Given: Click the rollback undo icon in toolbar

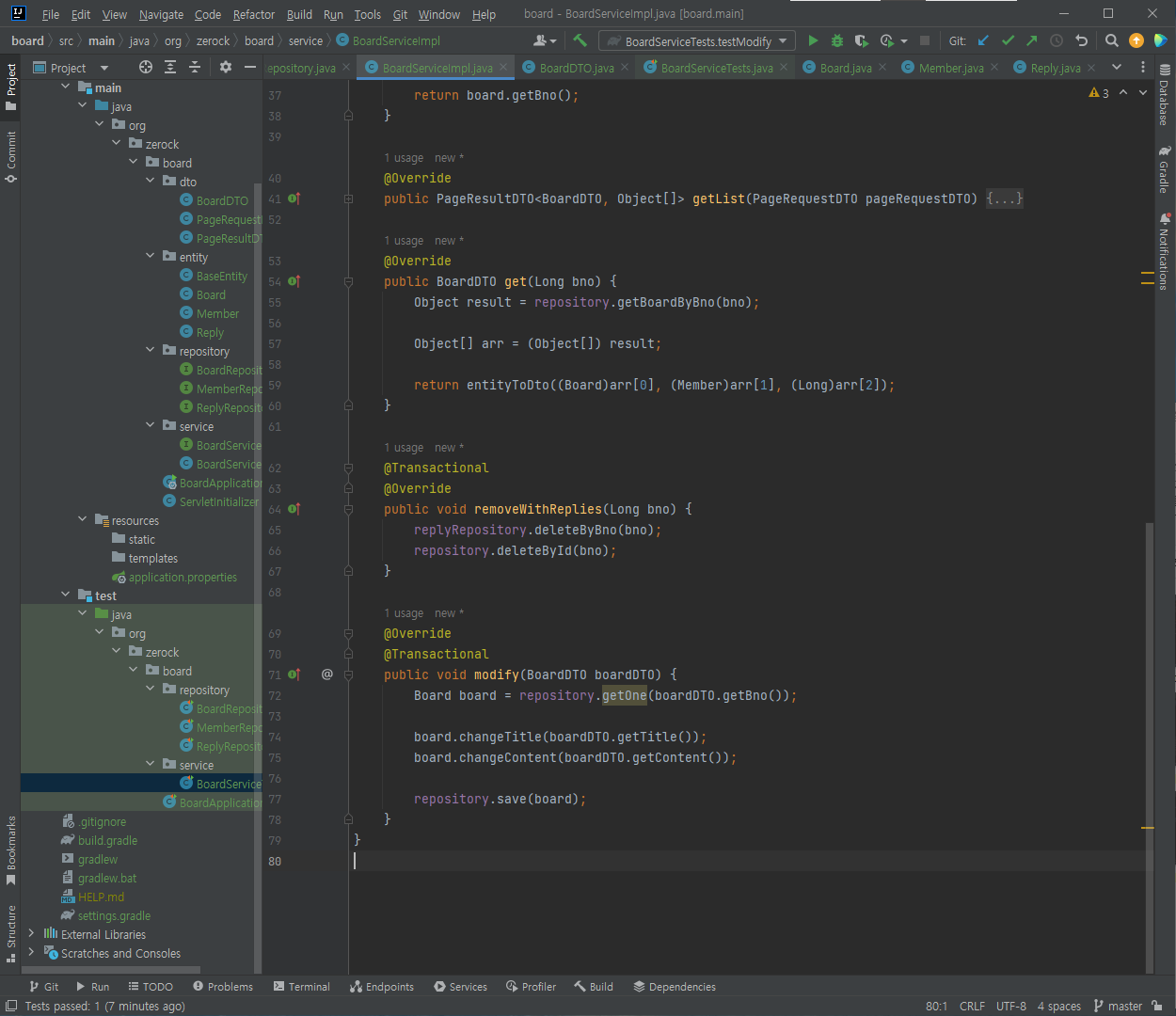Looking at the screenshot, I should click(1081, 40).
